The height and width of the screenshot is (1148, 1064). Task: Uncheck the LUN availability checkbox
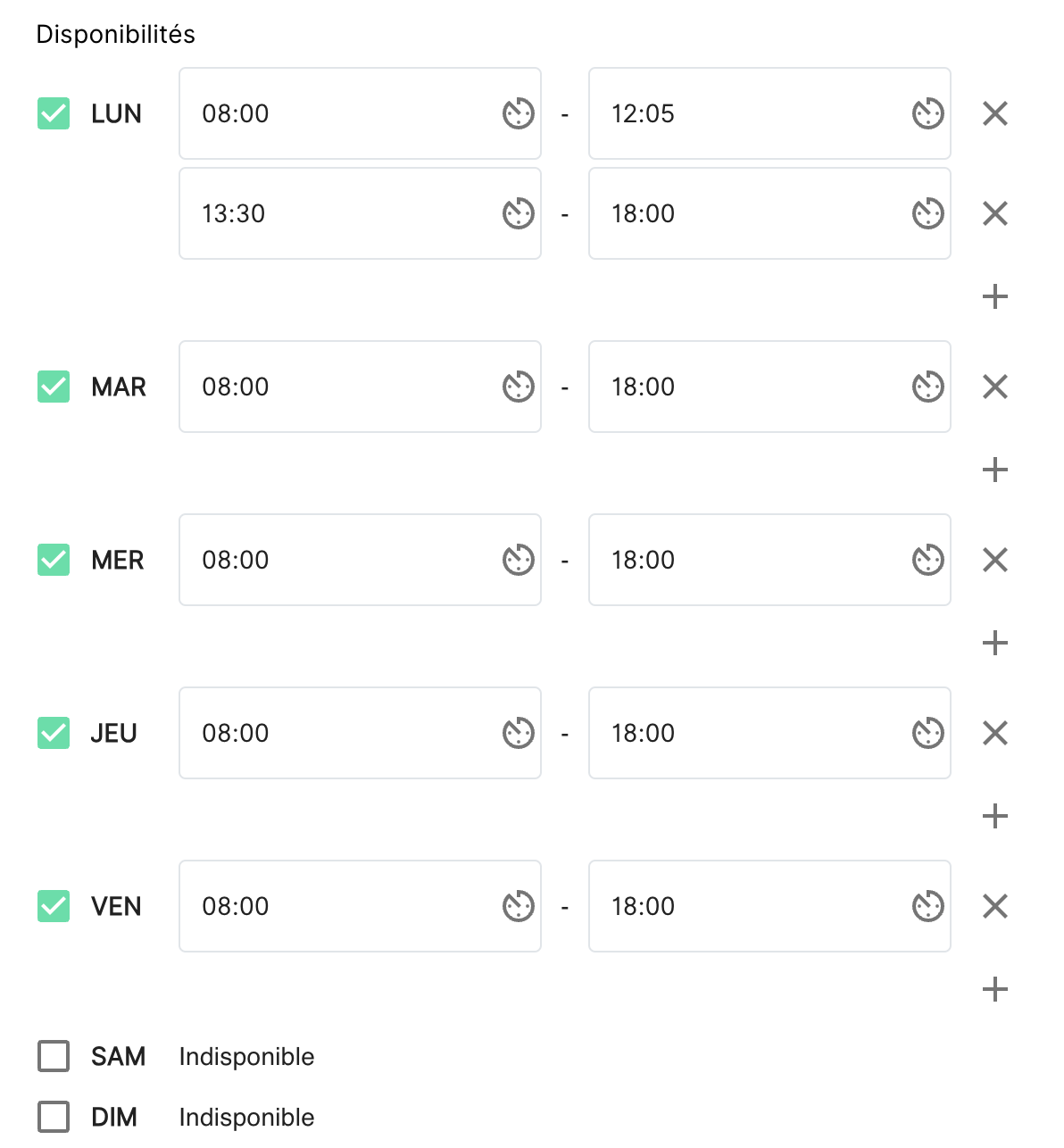point(54,113)
